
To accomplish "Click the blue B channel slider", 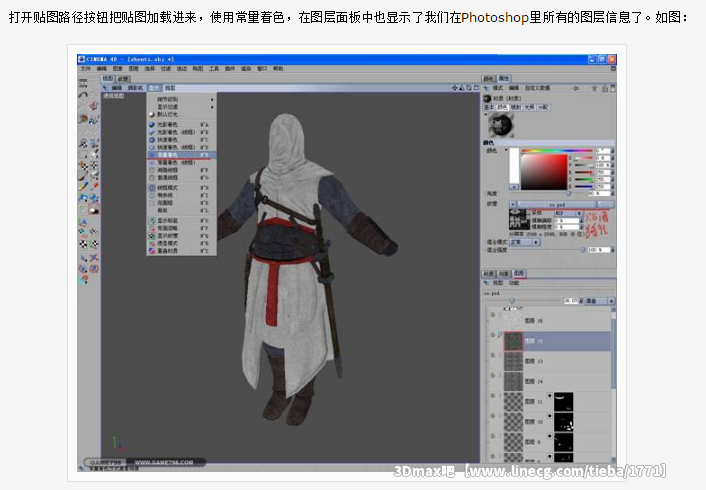I will (584, 186).
